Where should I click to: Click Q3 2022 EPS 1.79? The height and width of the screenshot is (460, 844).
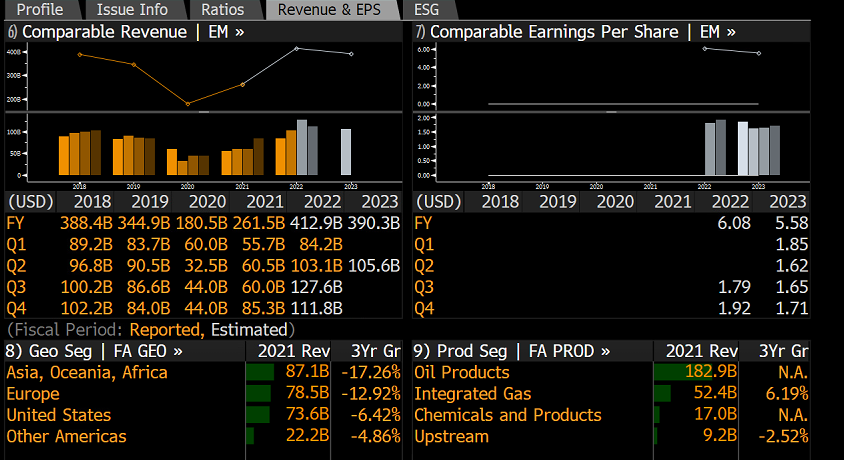(734, 287)
